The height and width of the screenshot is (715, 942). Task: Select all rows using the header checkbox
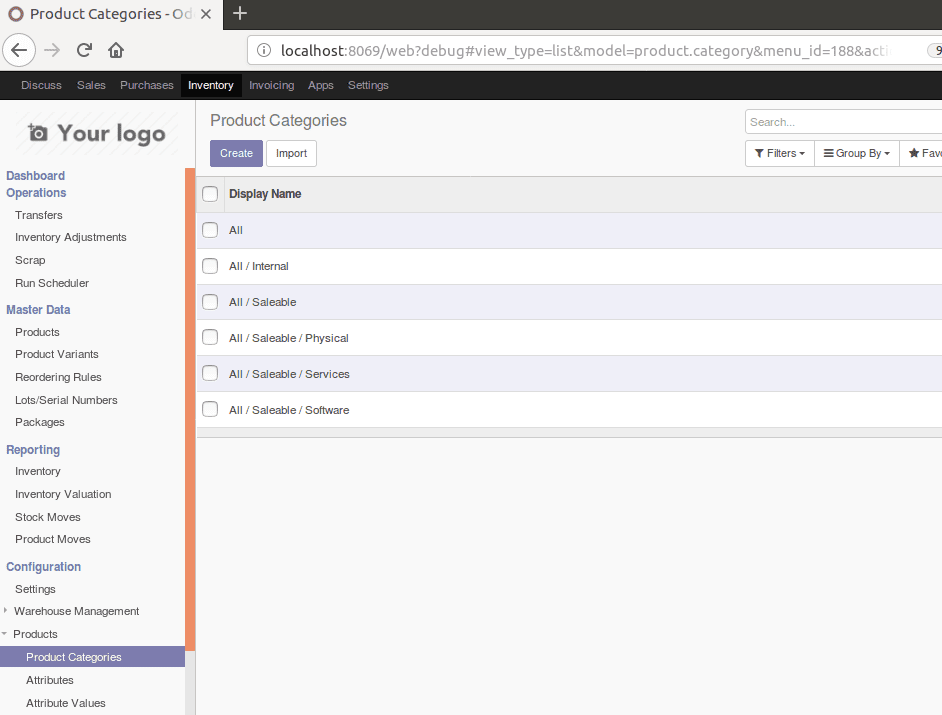tap(210, 194)
